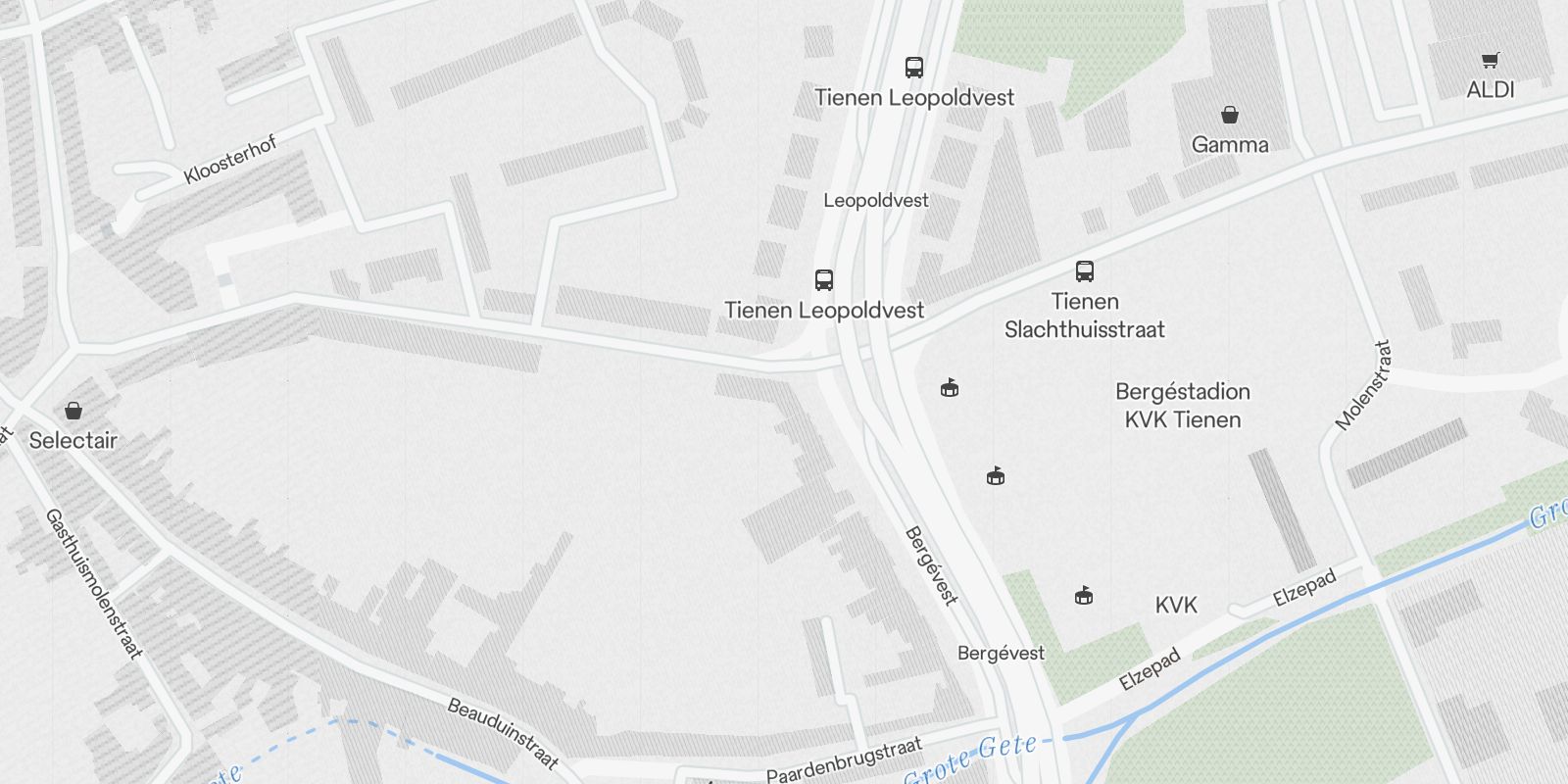This screenshot has height=784, width=1568.
Task: Select the Leopoldvest road label
Action: (x=876, y=200)
